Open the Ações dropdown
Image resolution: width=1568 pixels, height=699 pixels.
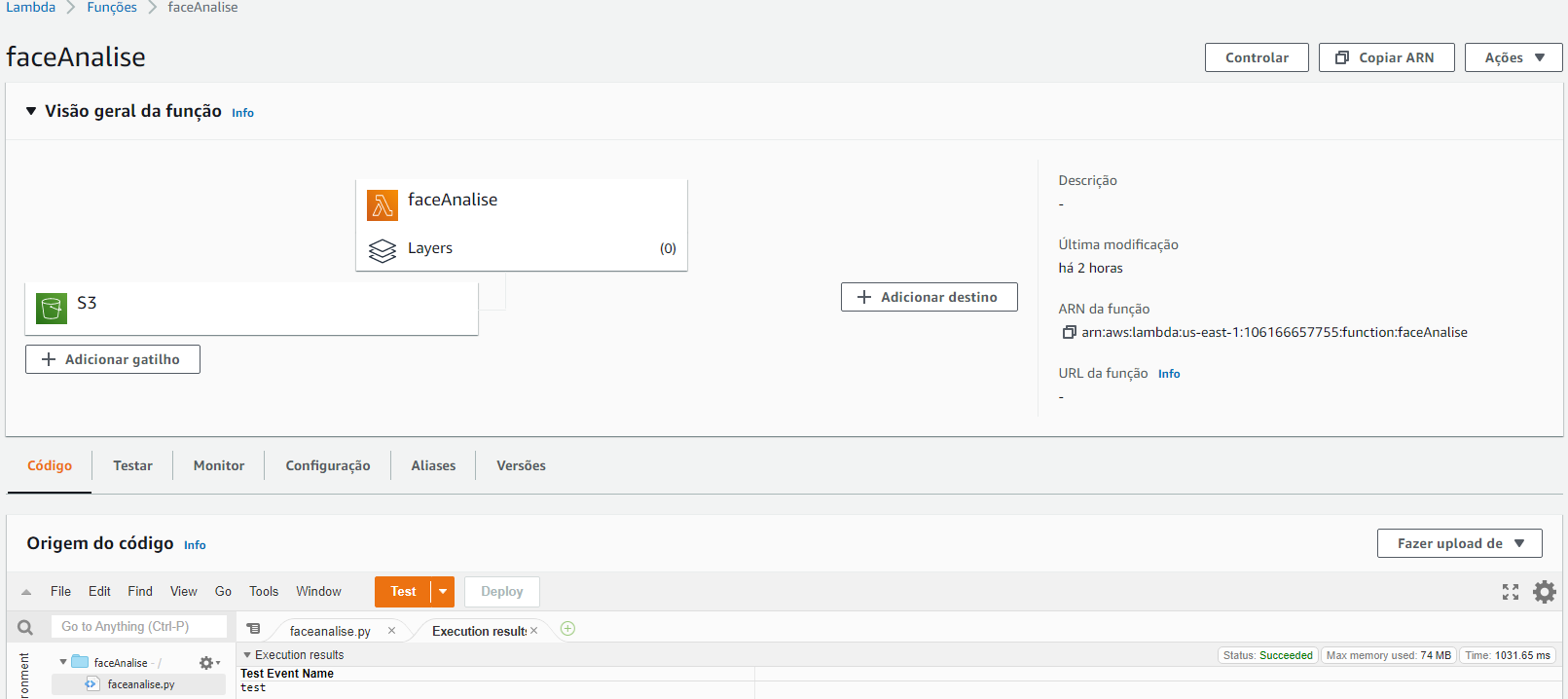pos(1513,57)
